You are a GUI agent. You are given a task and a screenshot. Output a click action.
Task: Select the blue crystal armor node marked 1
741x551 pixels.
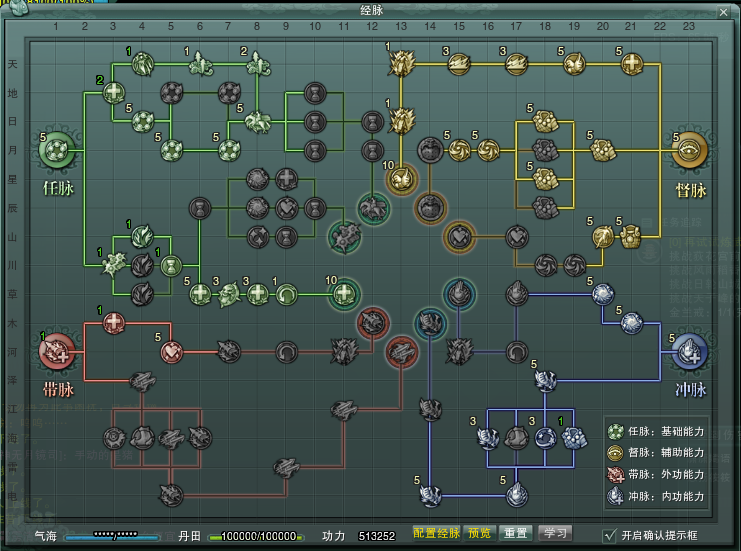(573, 437)
